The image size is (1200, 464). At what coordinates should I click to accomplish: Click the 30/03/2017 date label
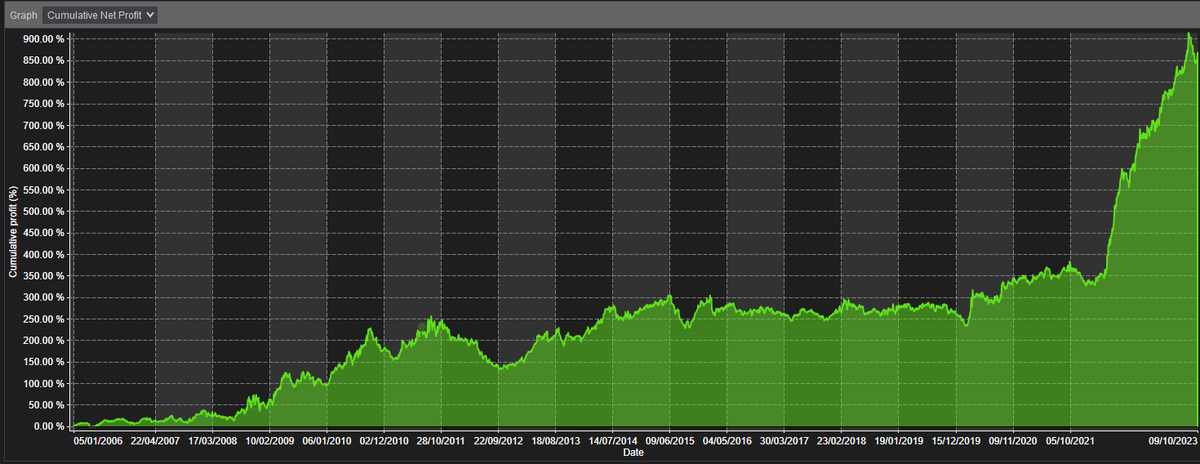[x=784, y=440]
